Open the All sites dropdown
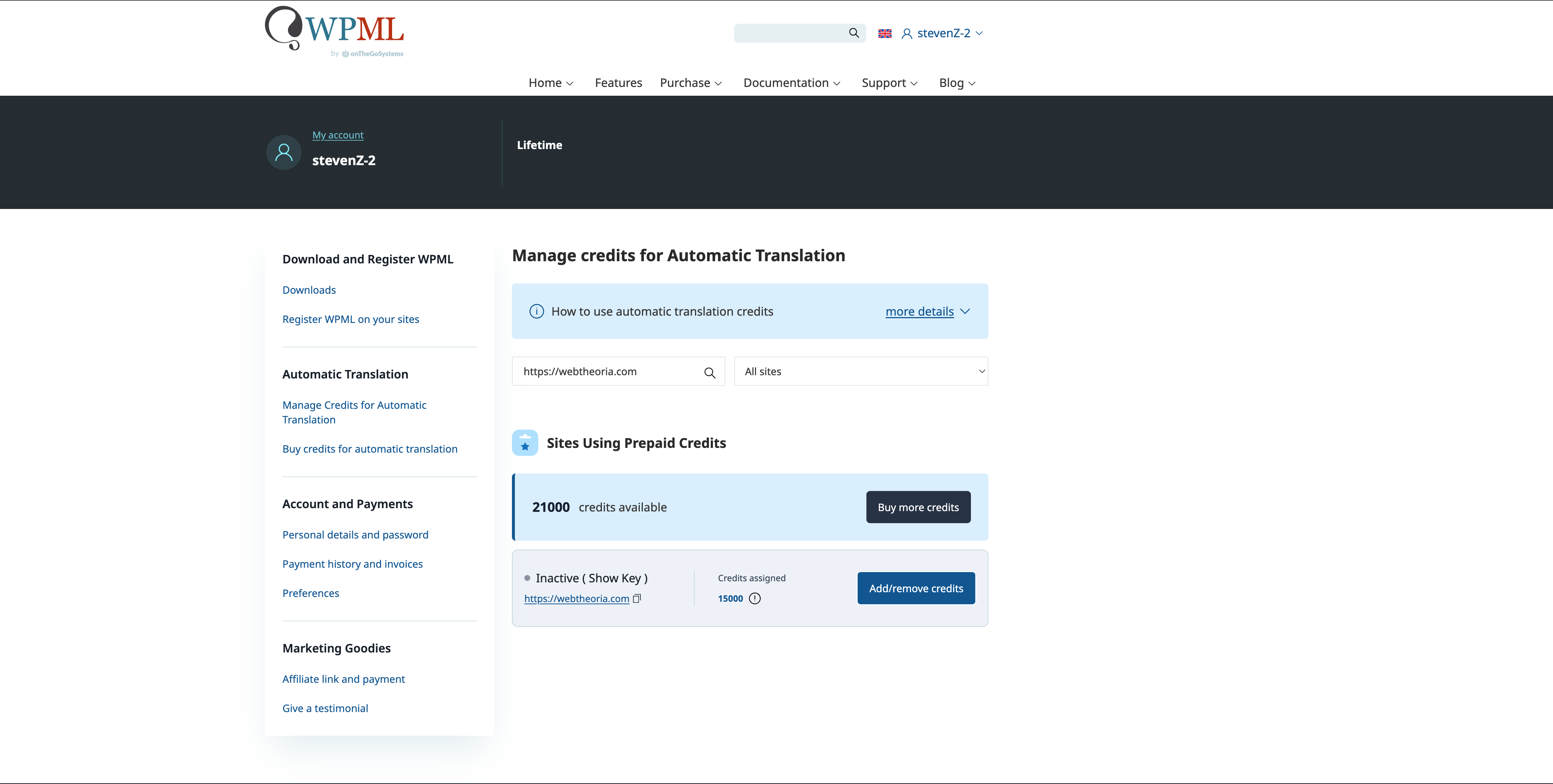Screen dimensions: 1553x784 coord(860,372)
